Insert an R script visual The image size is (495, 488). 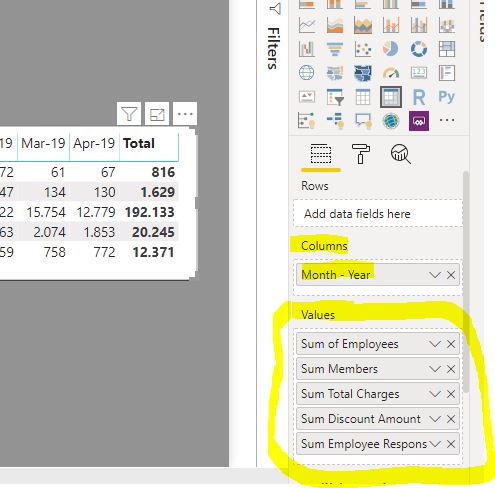tap(419, 97)
